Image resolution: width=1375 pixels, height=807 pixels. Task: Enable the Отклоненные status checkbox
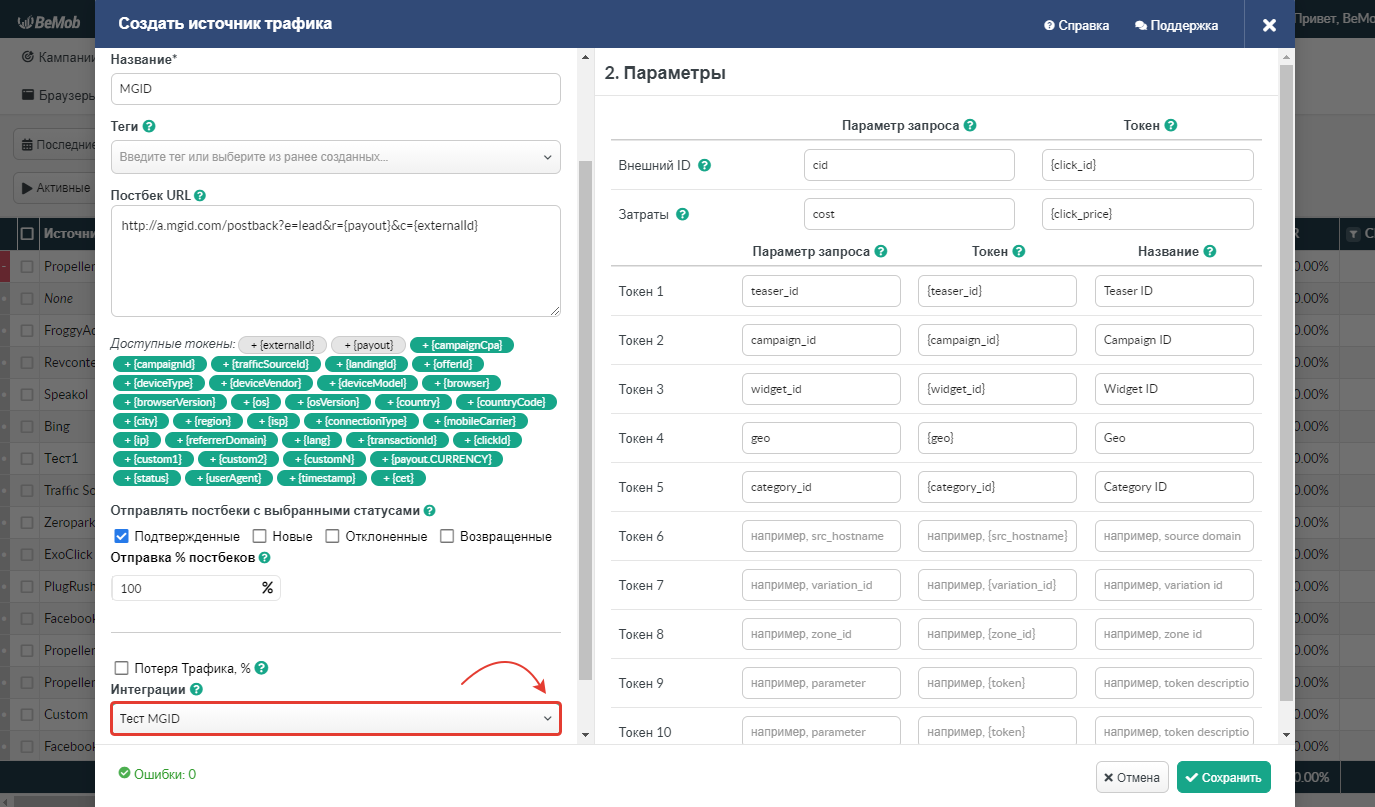click(x=332, y=536)
